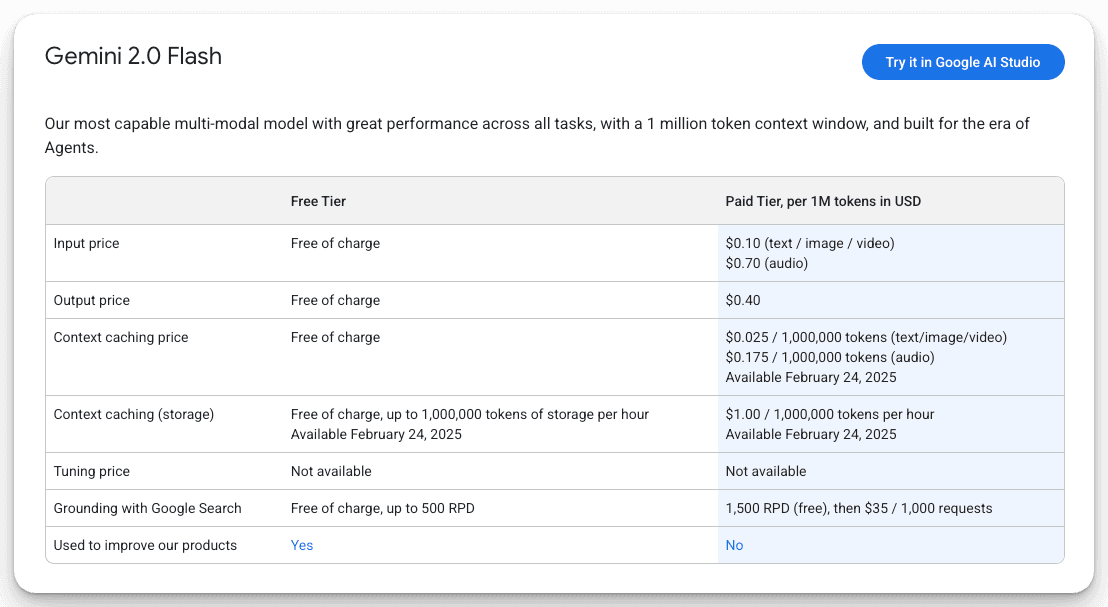Viewport: 1108px width, 607px height.
Task: Click the 1,500 RPD grounding pricing cell
Action: pyautogui.click(x=858, y=508)
